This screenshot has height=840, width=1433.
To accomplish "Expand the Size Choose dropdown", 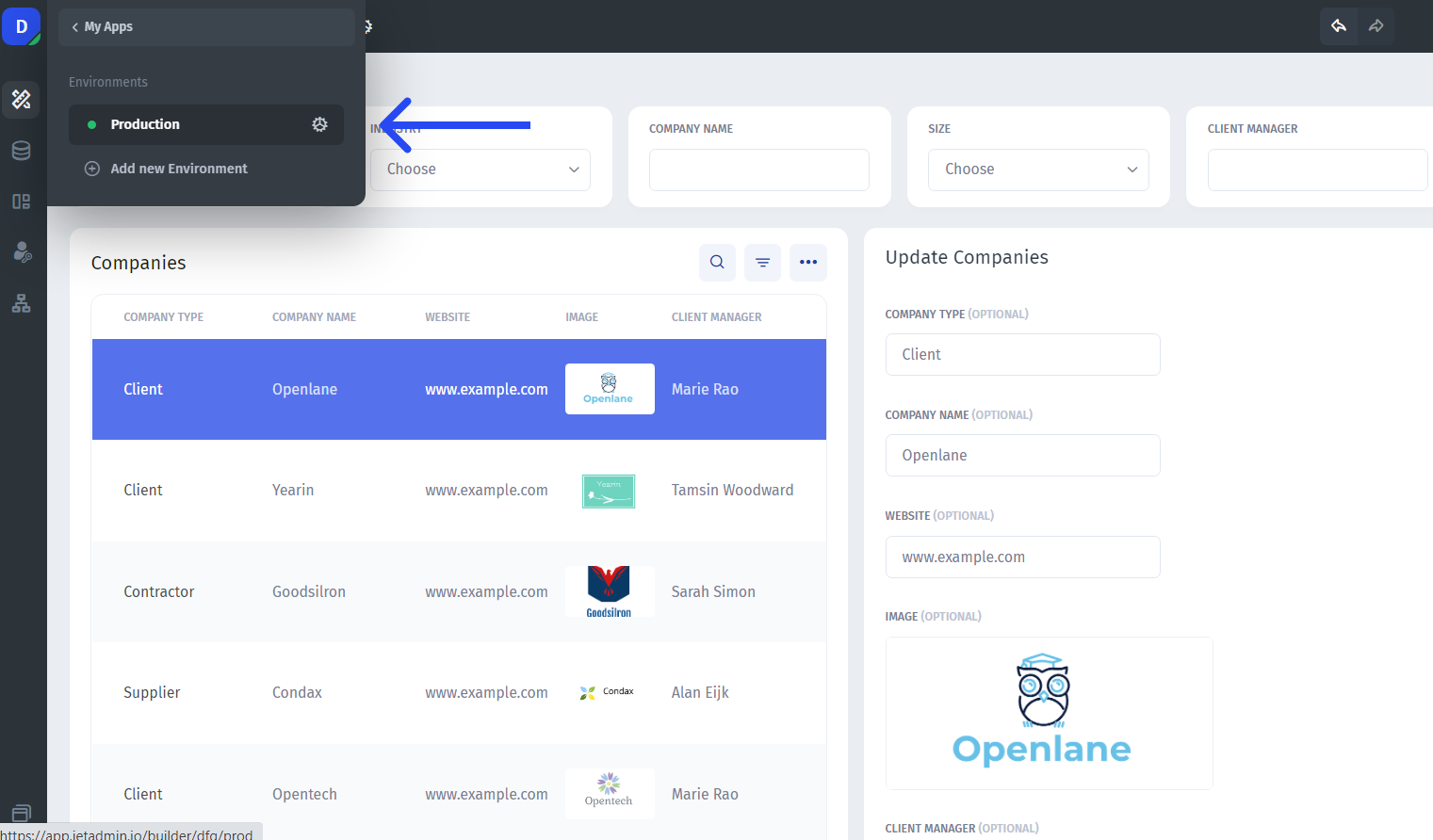I will pyautogui.click(x=1038, y=170).
